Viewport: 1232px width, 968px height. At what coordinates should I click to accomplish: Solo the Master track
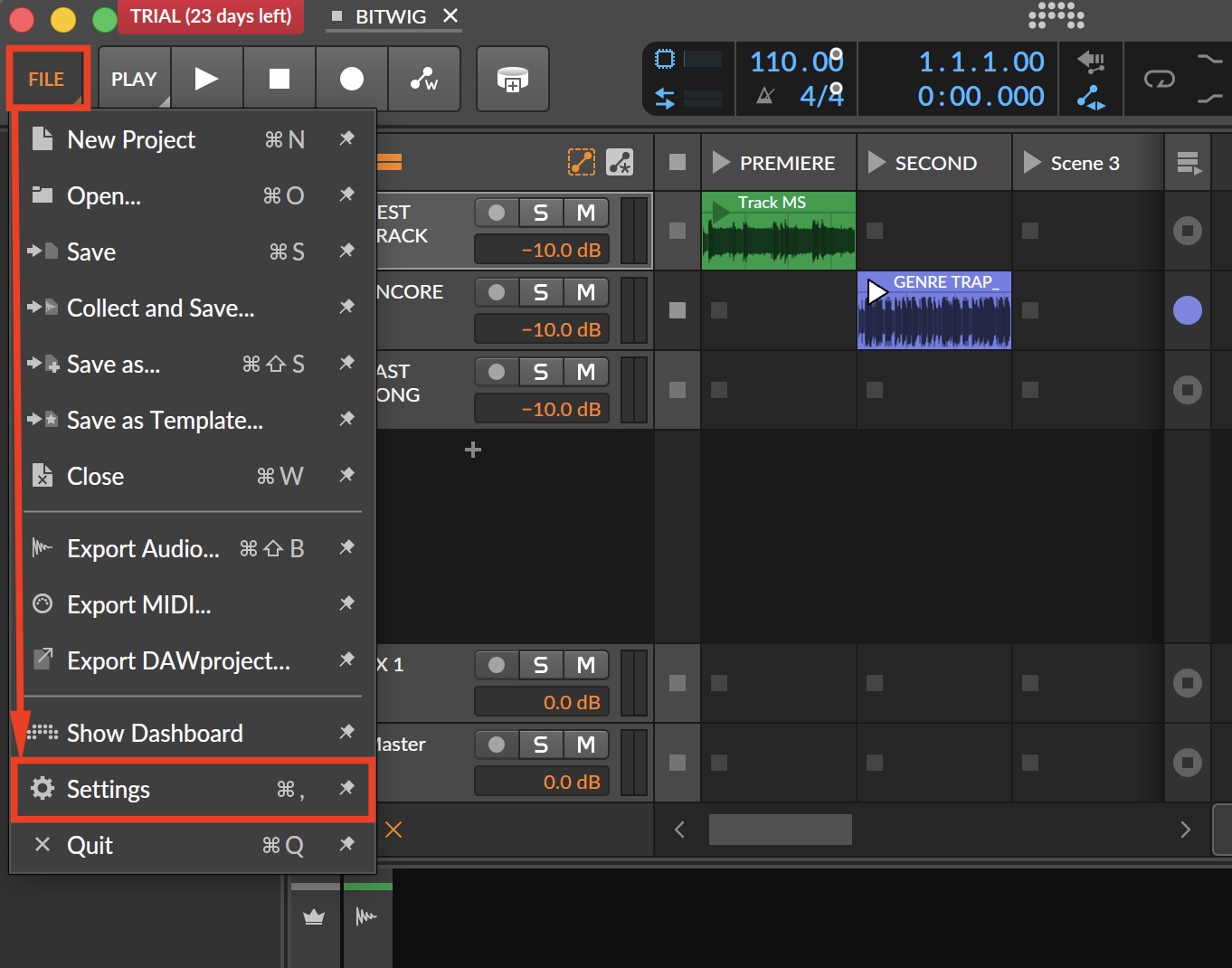[x=541, y=745]
